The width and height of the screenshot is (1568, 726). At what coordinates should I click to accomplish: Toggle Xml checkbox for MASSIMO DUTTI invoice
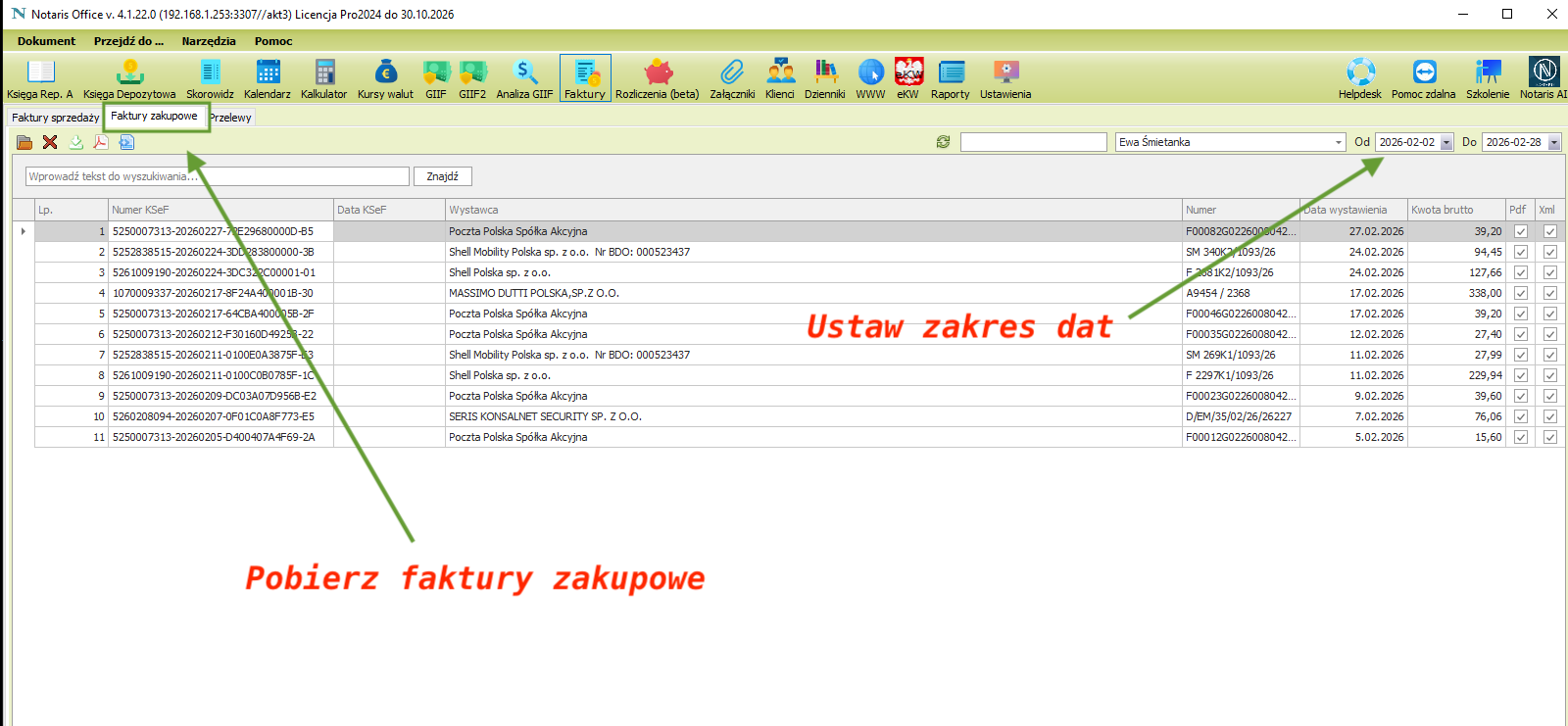tap(1549, 293)
